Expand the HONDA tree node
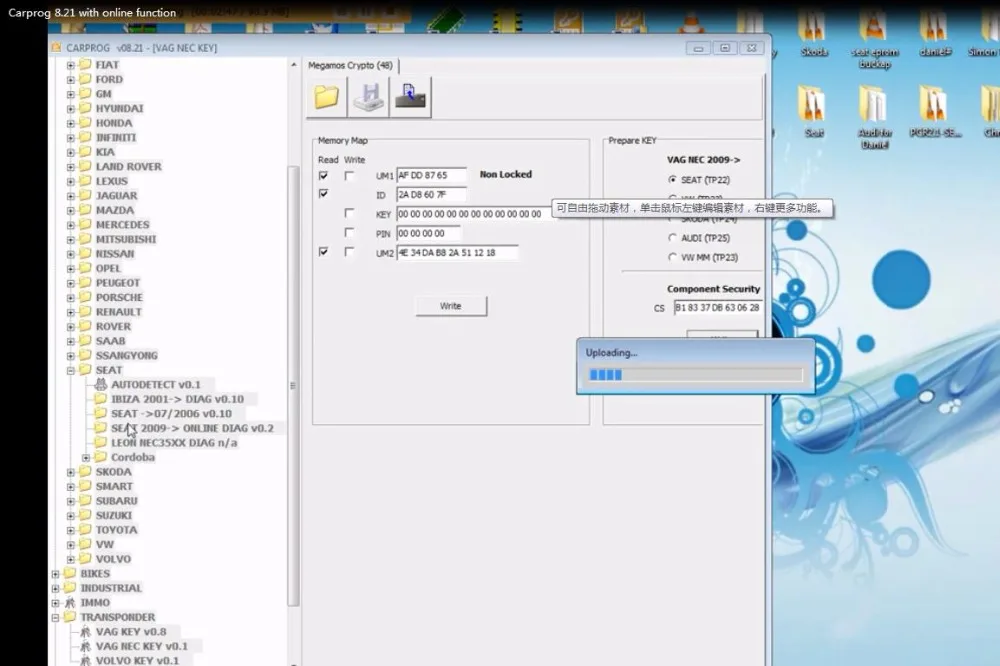Viewport: 1000px width, 666px height. (71, 123)
